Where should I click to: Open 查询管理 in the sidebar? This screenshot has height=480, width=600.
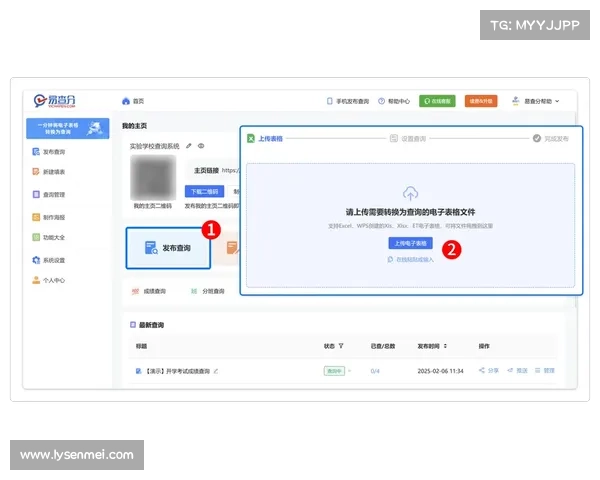(x=49, y=194)
